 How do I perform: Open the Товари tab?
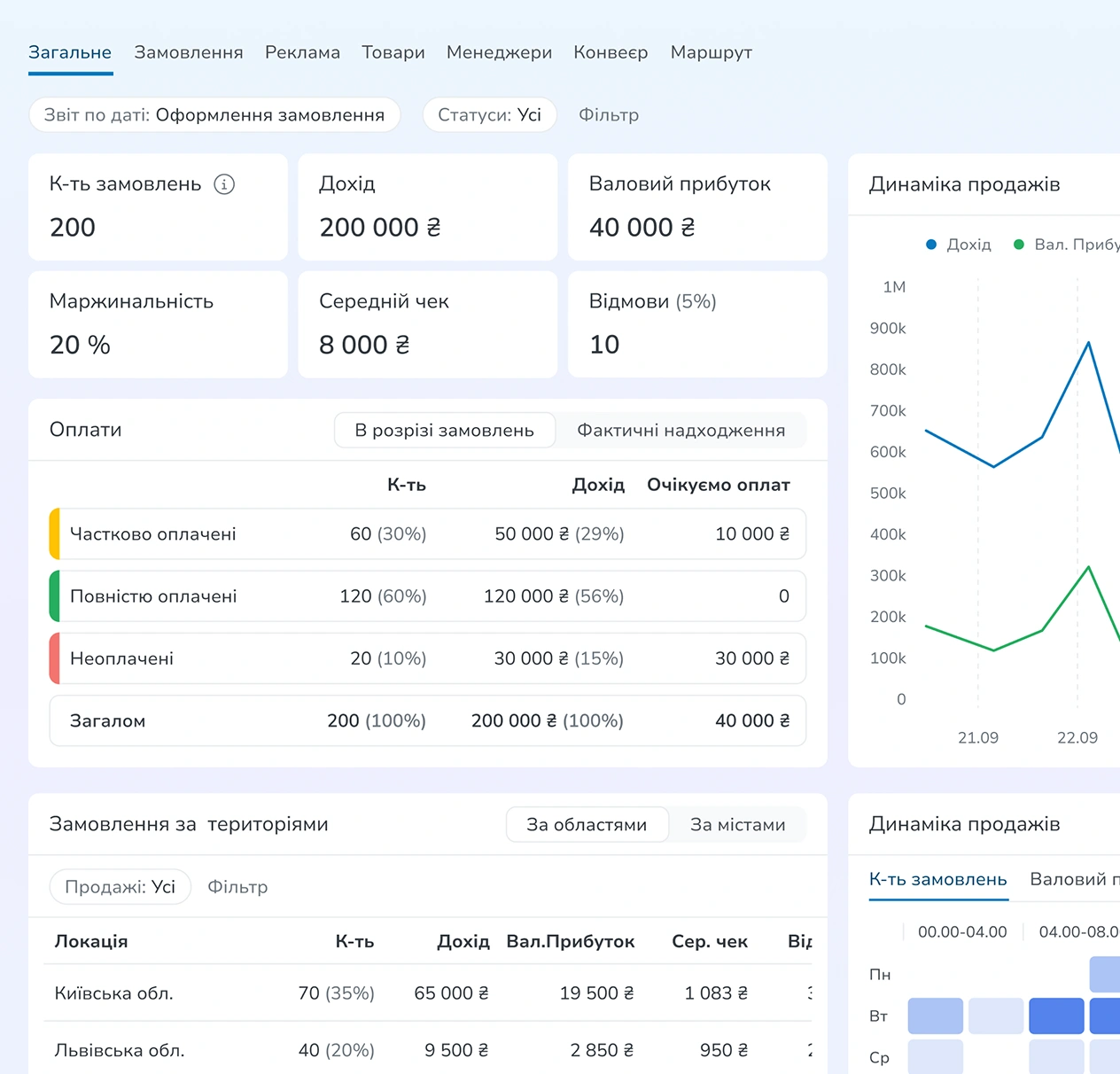point(393,52)
